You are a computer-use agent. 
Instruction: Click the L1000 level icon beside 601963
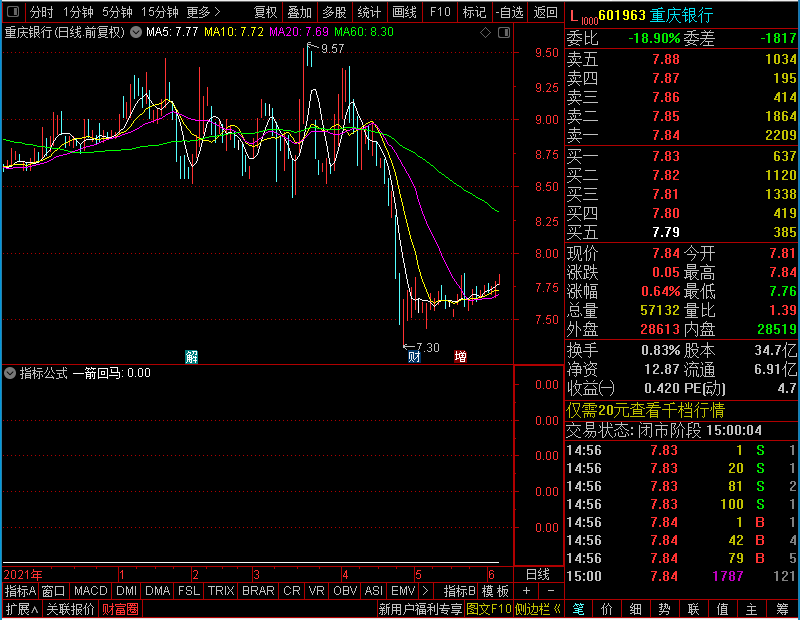pyautogui.click(x=583, y=18)
